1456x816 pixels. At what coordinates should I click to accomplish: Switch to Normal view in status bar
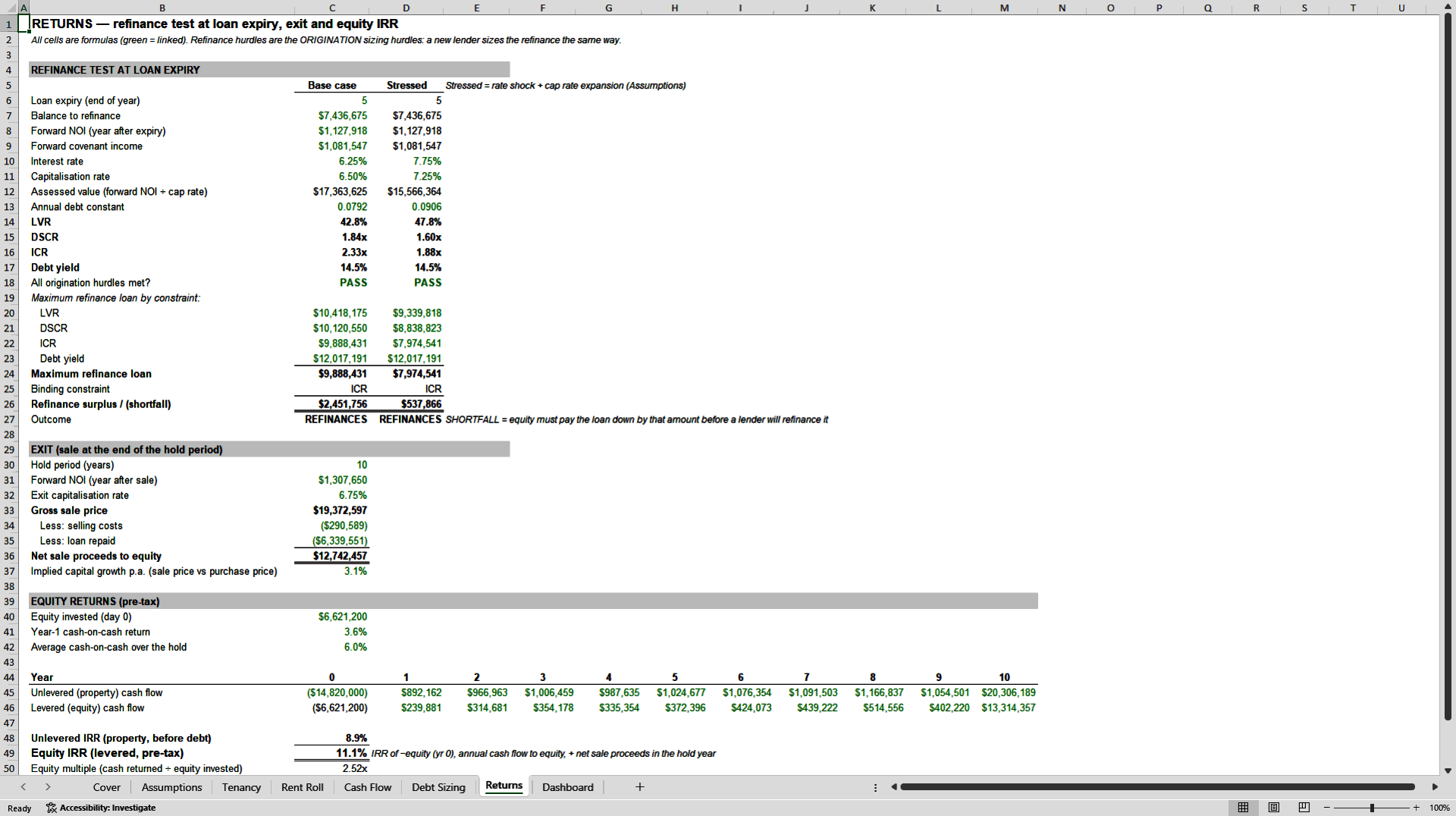[x=1243, y=808]
